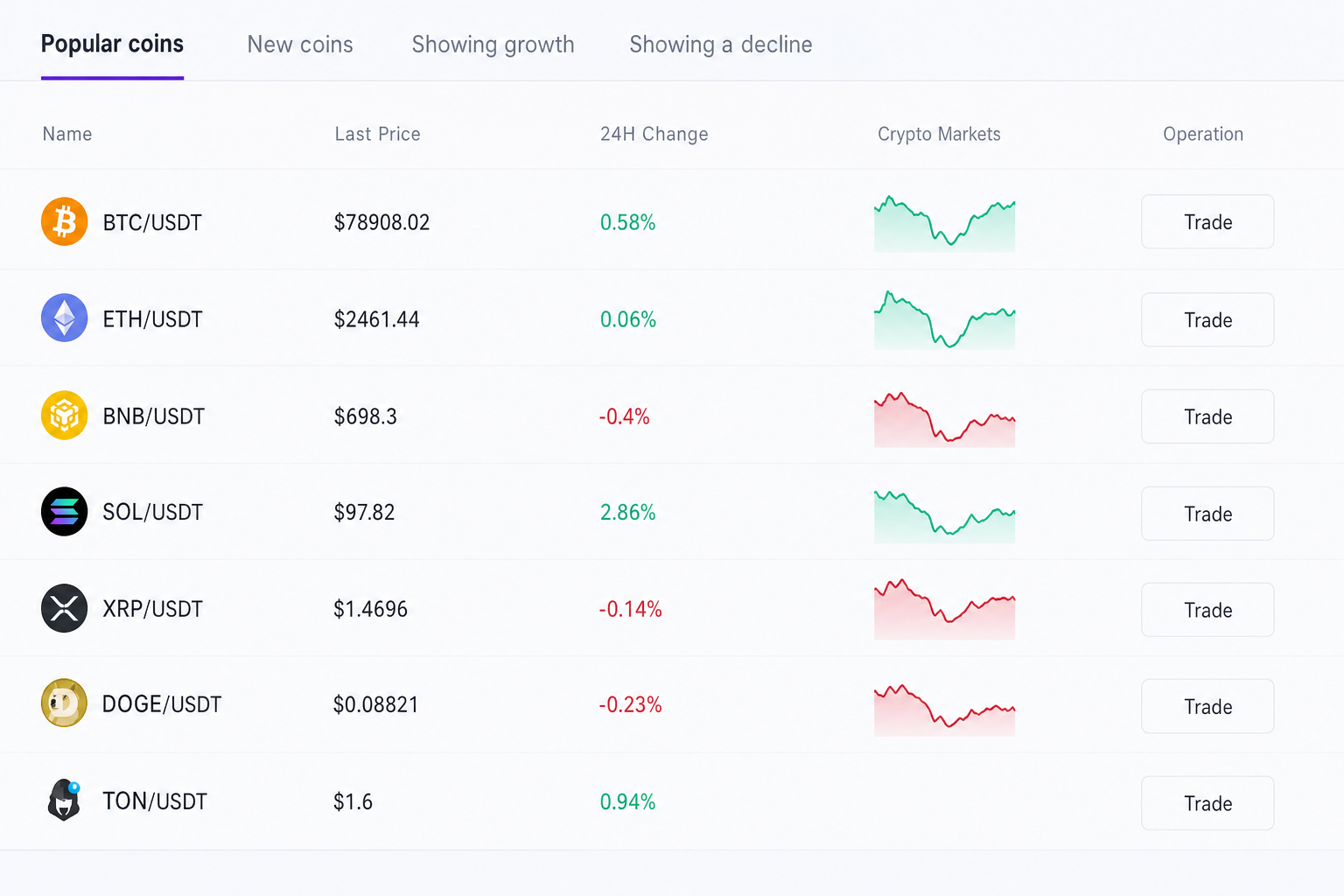
Task: Switch to the Popular coins tab
Action: pyautogui.click(x=112, y=44)
